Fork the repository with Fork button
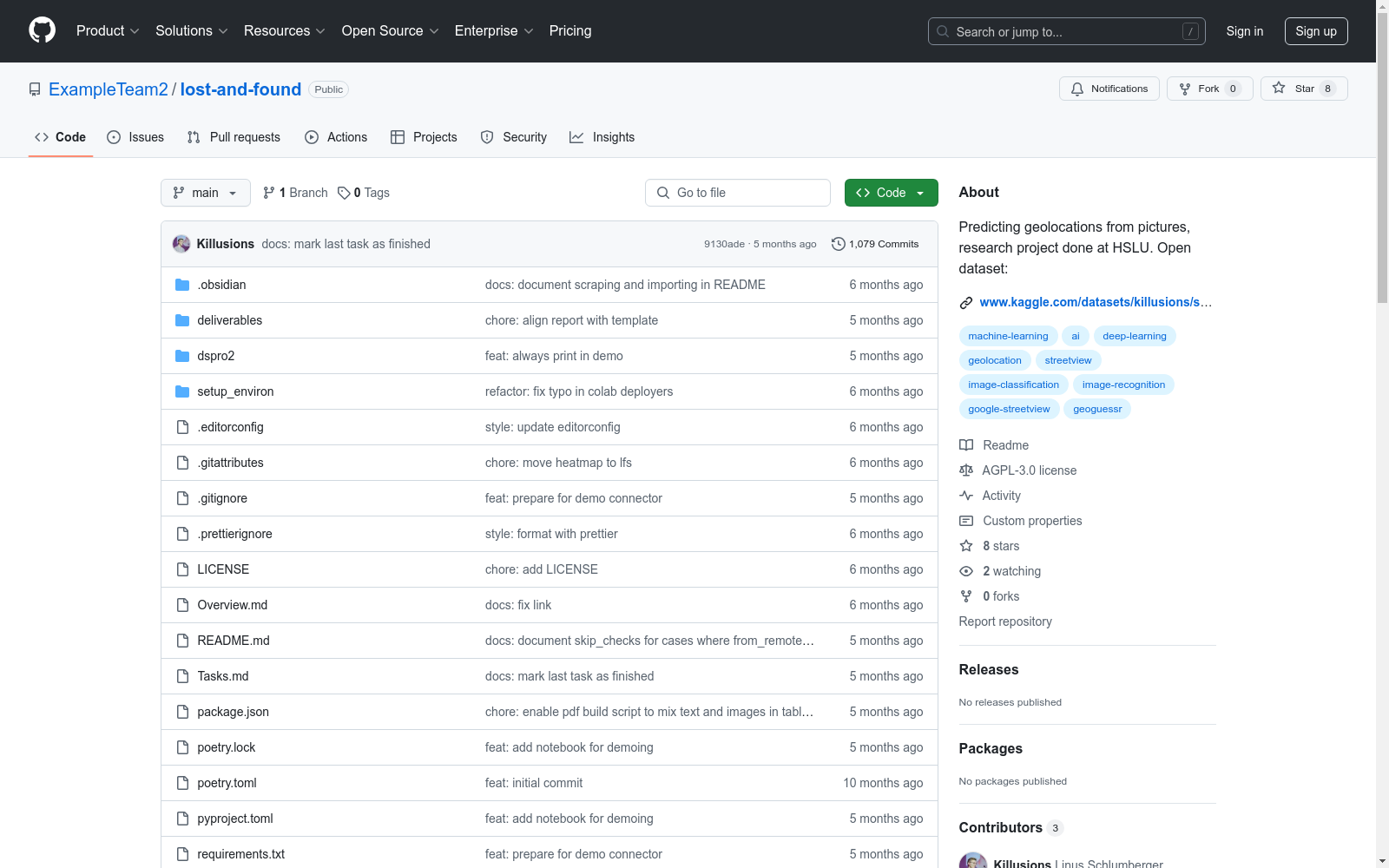Screen dimensions: 1389x868 pyautogui.click(x=1210, y=89)
